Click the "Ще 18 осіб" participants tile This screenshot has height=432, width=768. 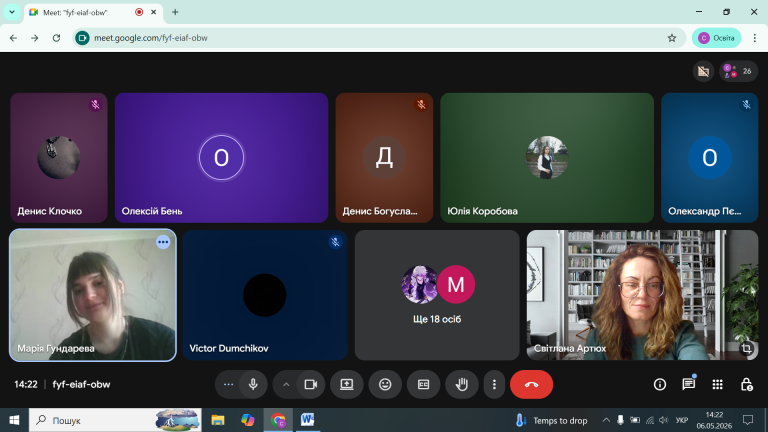click(x=437, y=295)
